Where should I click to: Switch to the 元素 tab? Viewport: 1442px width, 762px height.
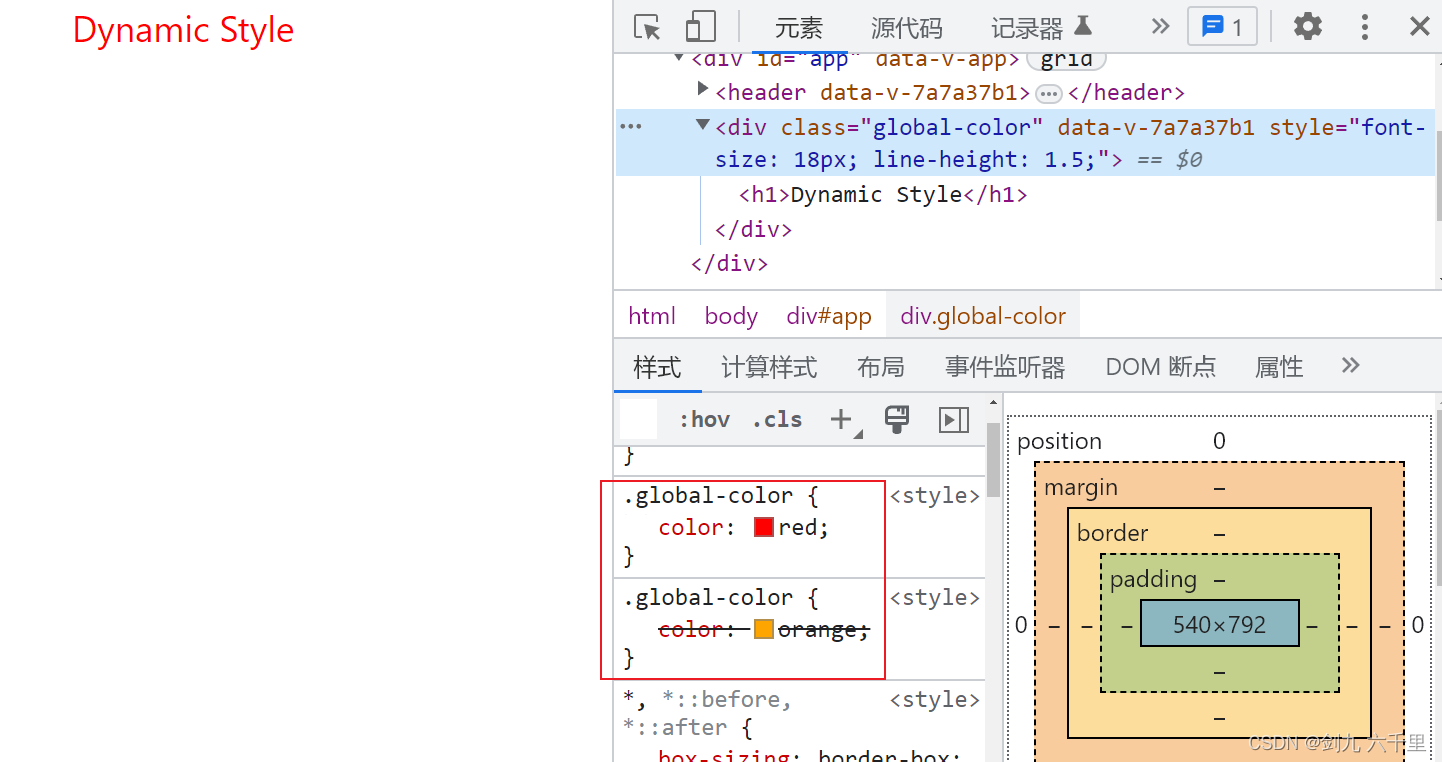click(799, 28)
